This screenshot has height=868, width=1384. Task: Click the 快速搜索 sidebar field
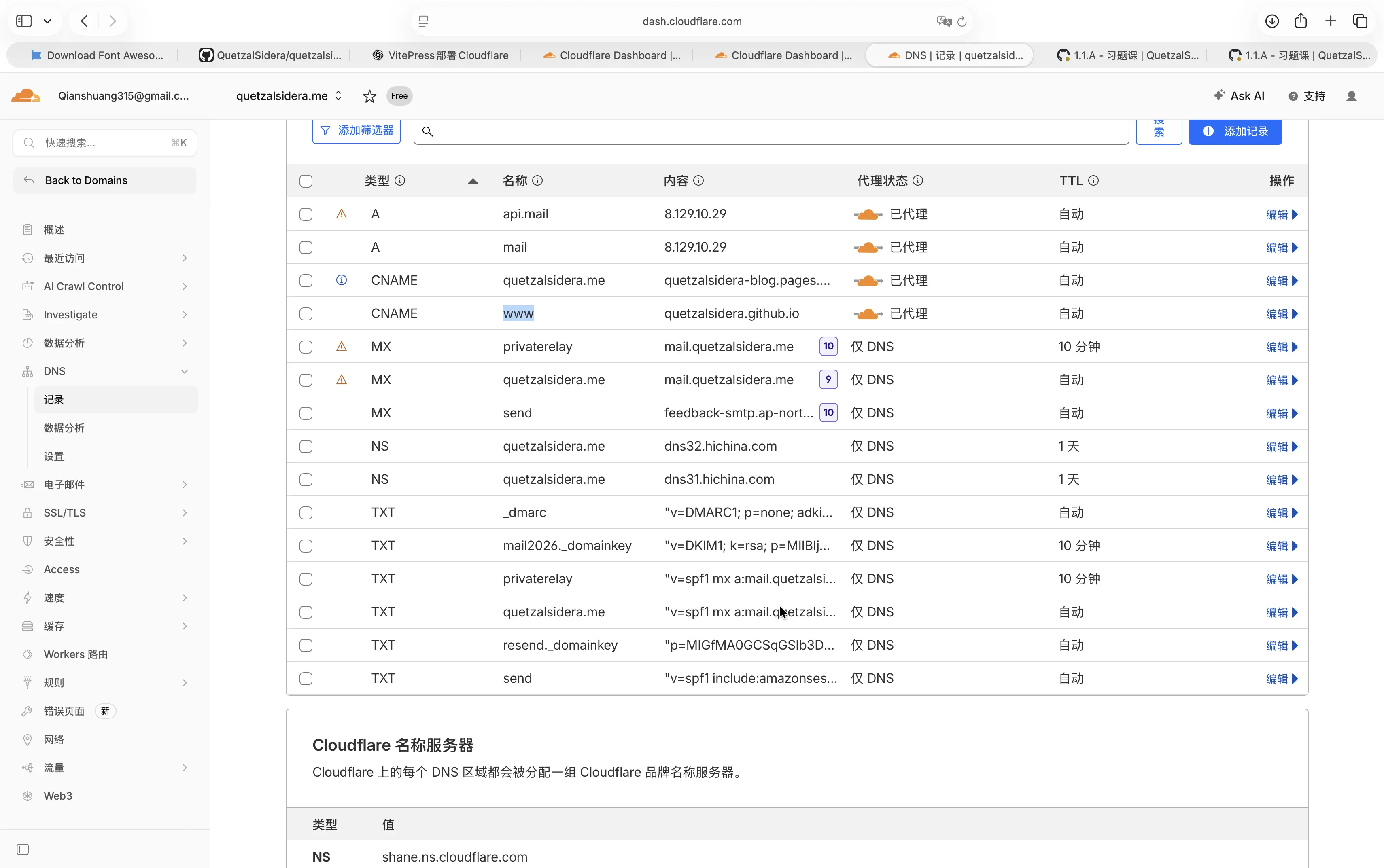click(x=104, y=143)
